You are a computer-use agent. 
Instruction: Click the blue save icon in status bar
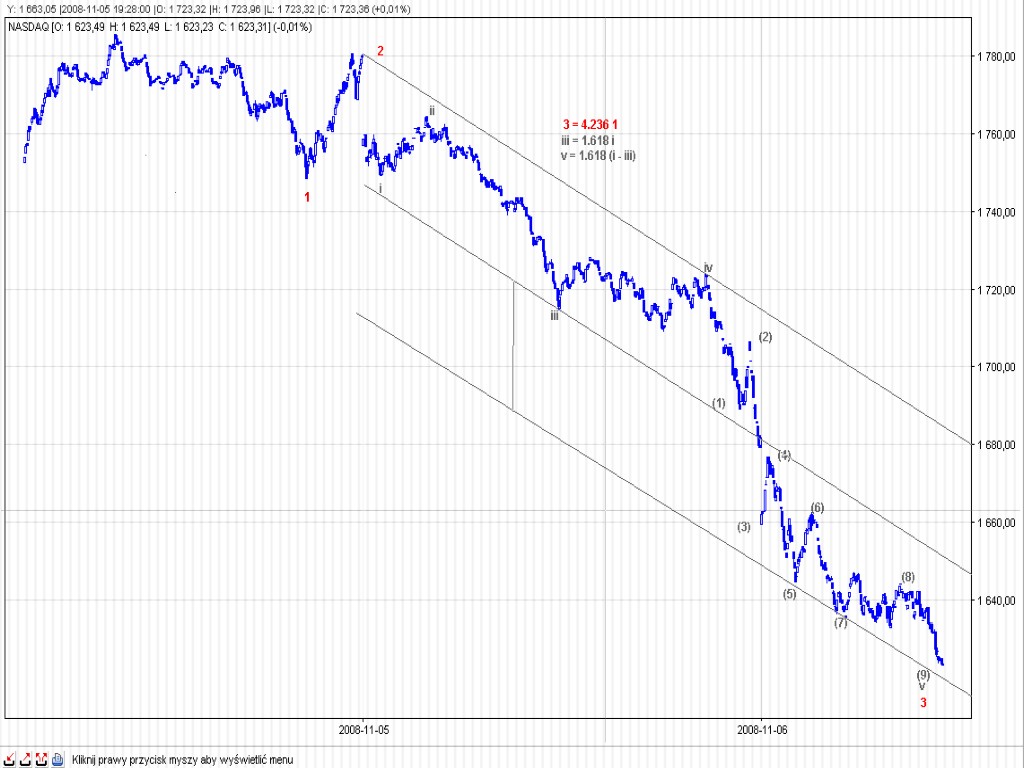coord(57,760)
